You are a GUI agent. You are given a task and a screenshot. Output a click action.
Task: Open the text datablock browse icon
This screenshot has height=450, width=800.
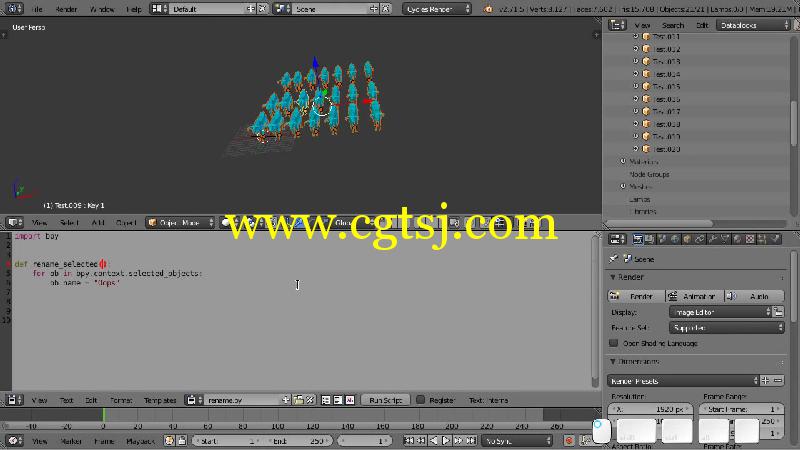tap(194, 400)
